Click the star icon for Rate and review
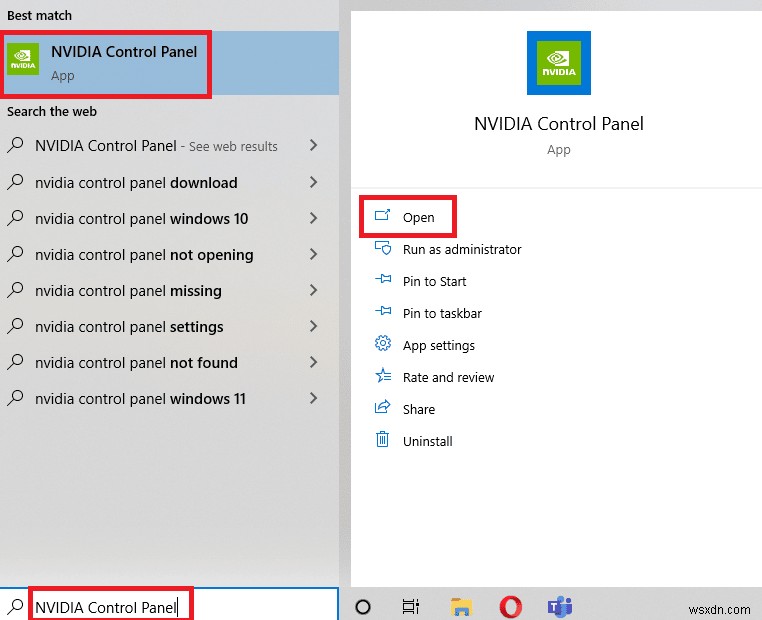 [x=382, y=375]
